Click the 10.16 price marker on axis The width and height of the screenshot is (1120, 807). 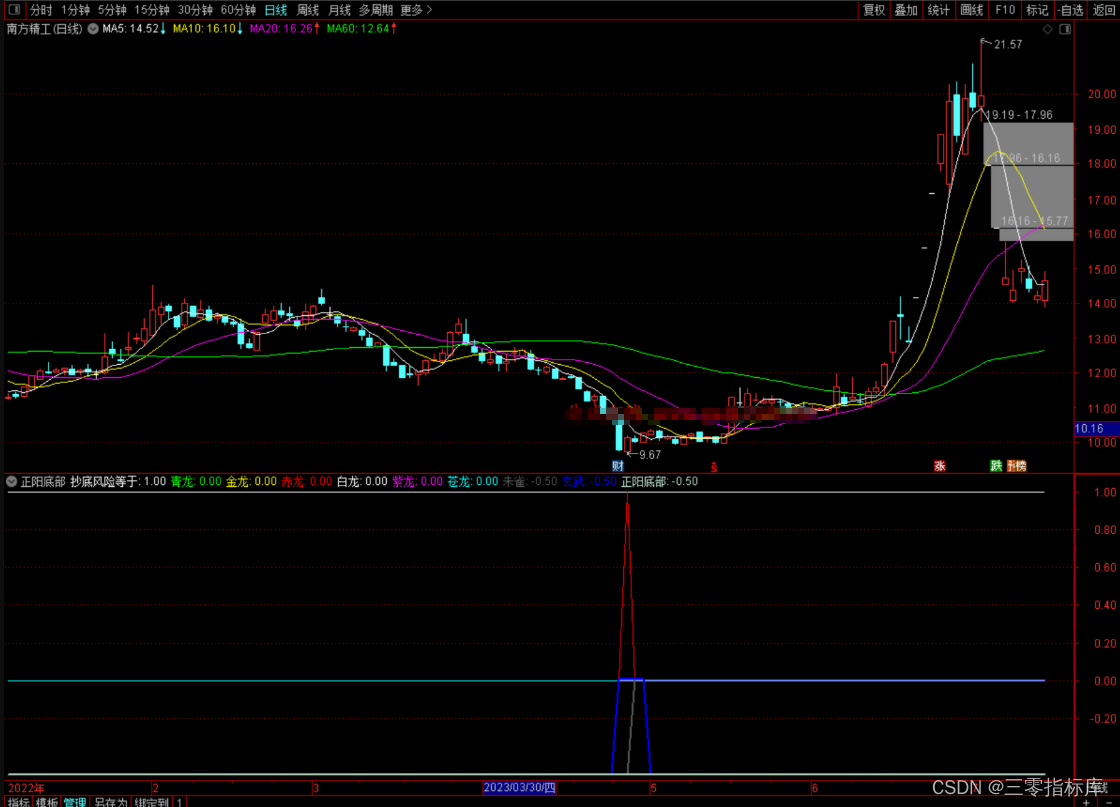[x=1096, y=428]
